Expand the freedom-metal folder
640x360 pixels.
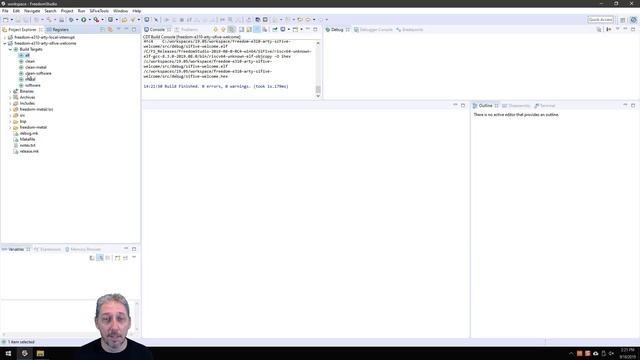tap(10, 127)
